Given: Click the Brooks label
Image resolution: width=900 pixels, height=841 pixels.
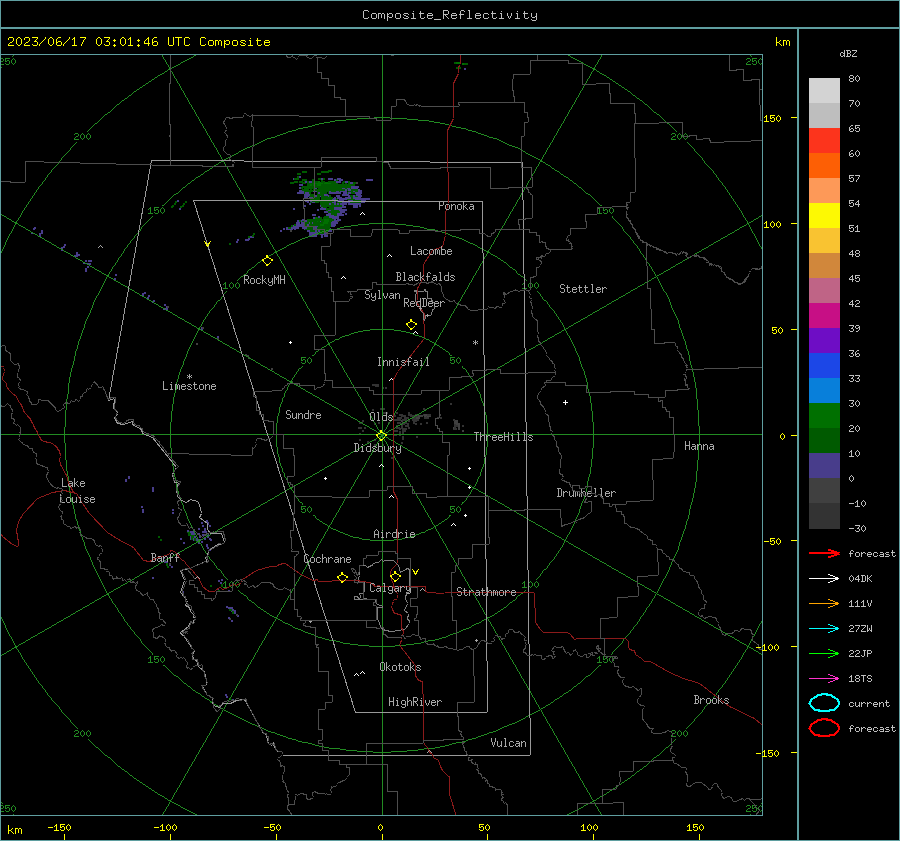Looking at the screenshot, I should [x=711, y=700].
